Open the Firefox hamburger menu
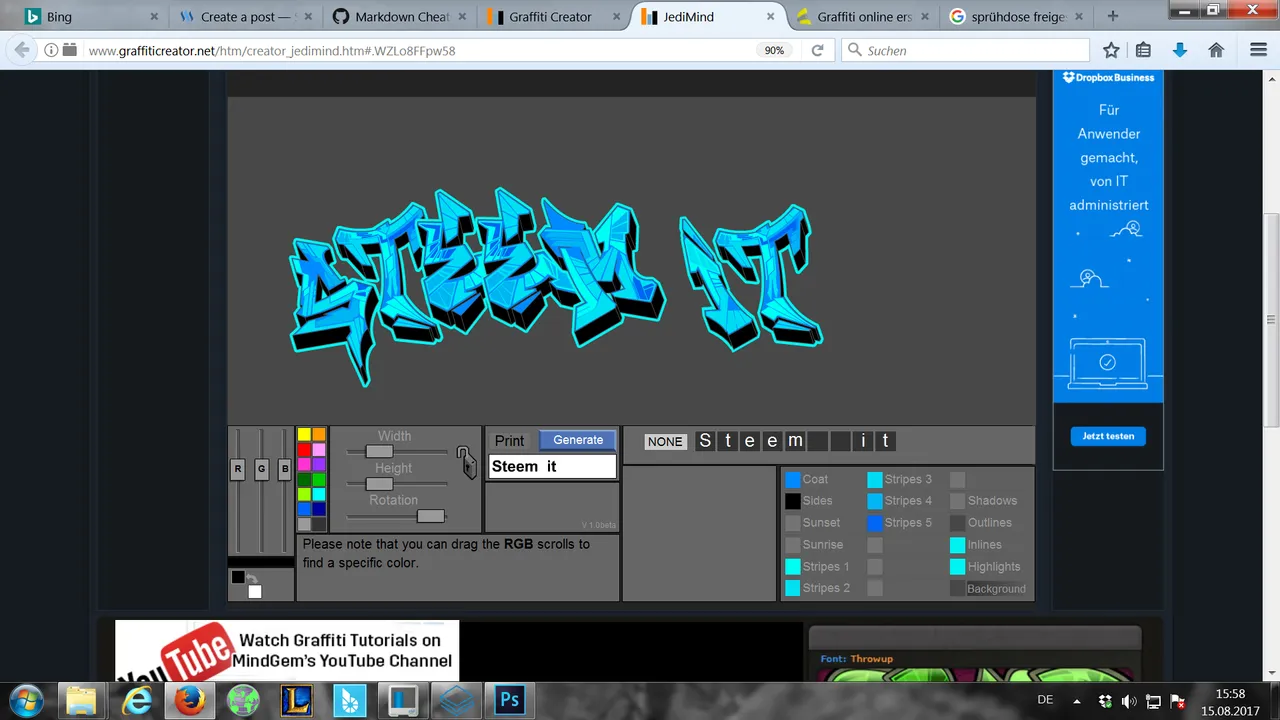The width and height of the screenshot is (1280, 720). pyautogui.click(x=1258, y=50)
